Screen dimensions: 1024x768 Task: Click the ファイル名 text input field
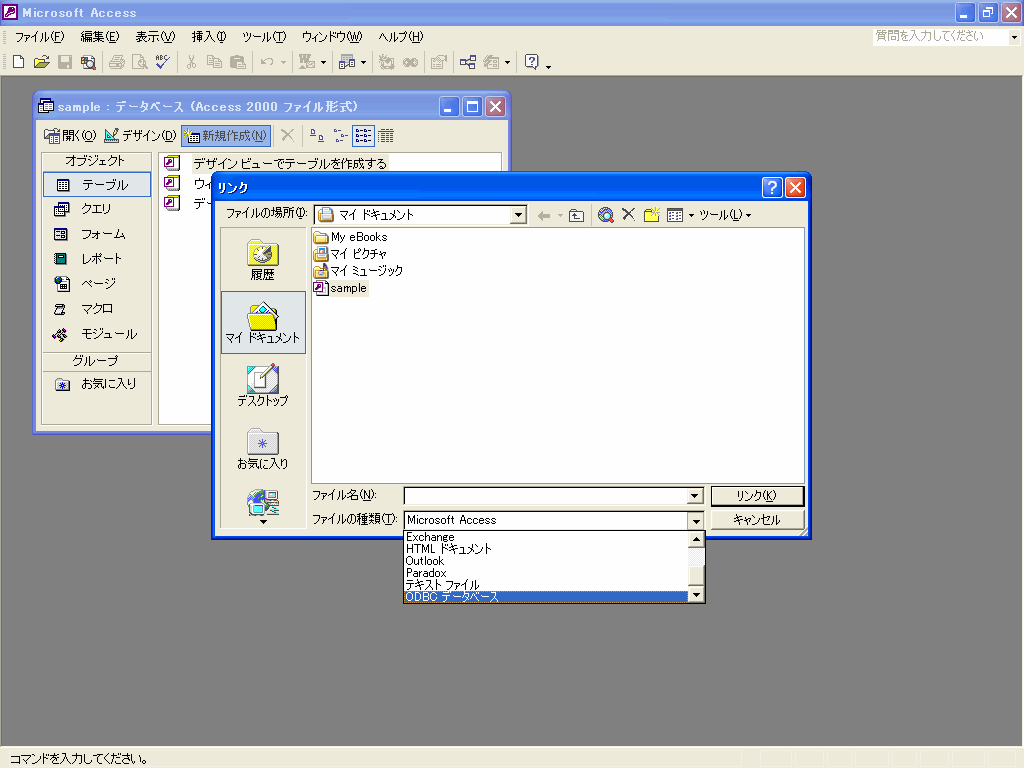545,496
